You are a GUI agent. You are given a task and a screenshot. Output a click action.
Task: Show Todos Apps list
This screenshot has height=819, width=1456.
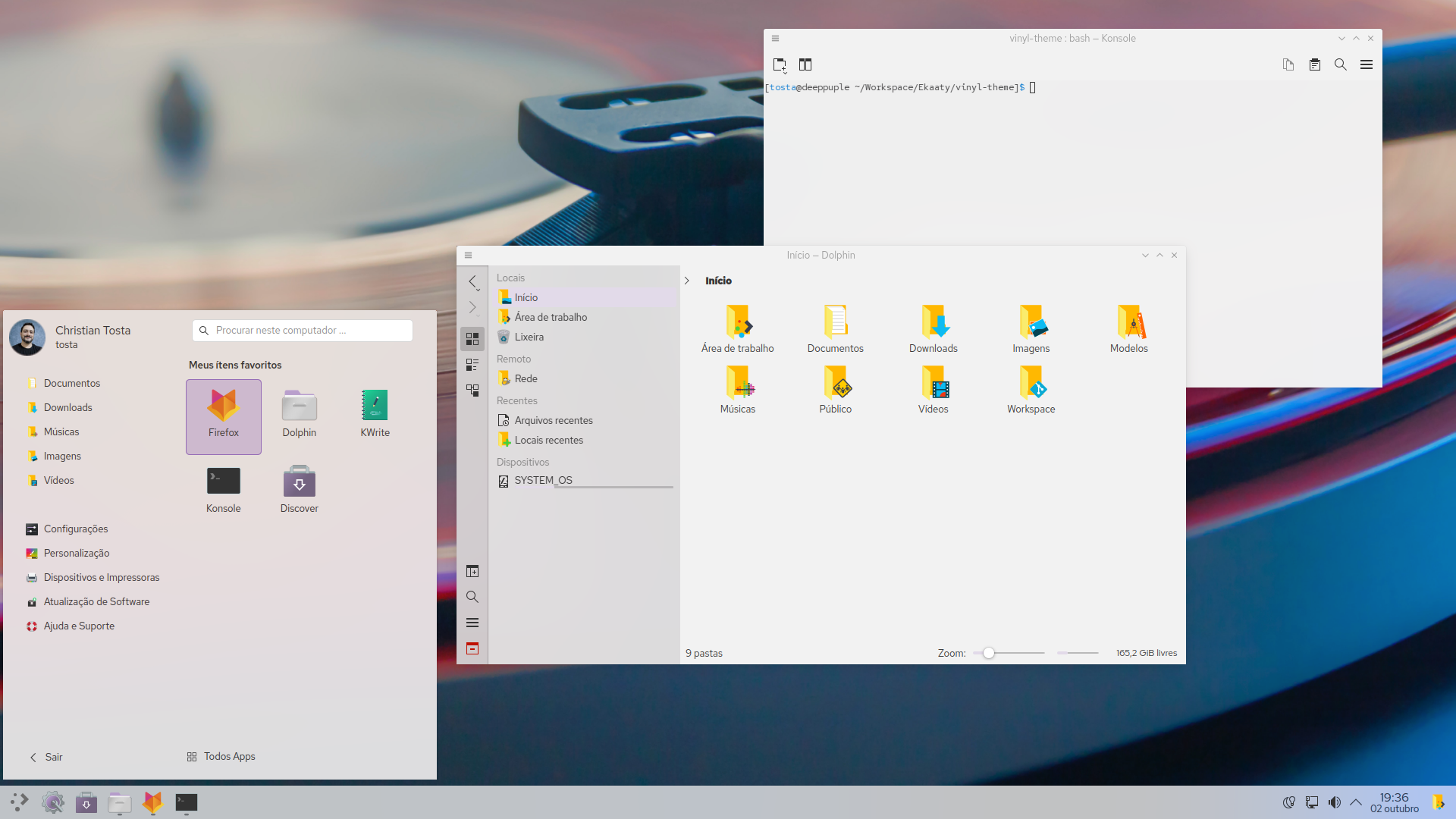pyautogui.click(x=221, y=757)
